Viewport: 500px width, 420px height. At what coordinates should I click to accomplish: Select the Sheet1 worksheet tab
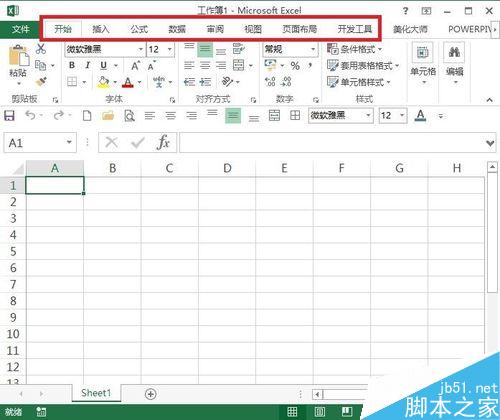tap(96, 393)
